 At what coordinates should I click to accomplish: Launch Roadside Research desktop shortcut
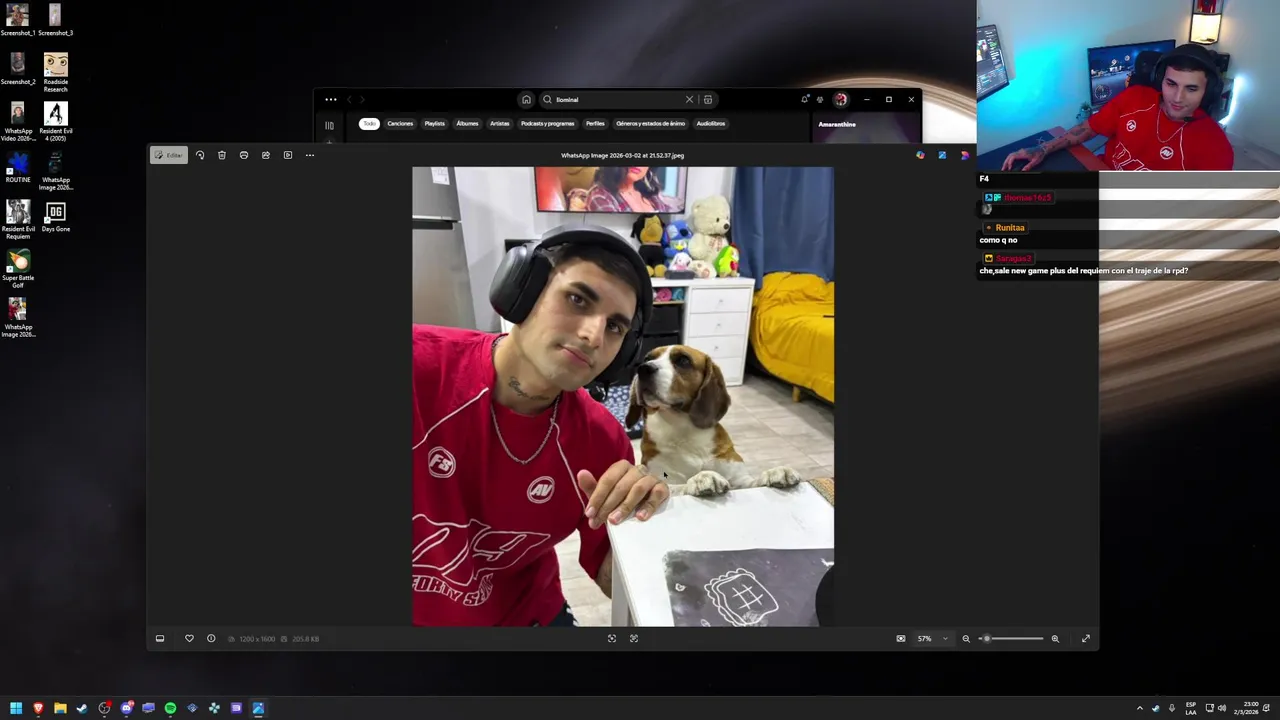click(55, 72)
